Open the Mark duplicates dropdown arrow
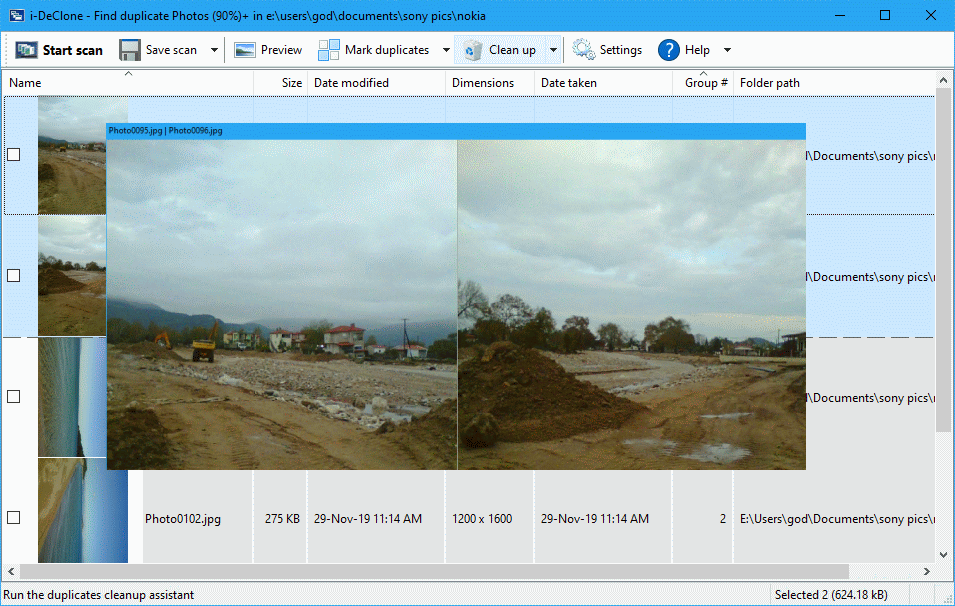Image resolution: width=955 pixels, height=606 pixels. pyautogui.click(x=446, y=50)
